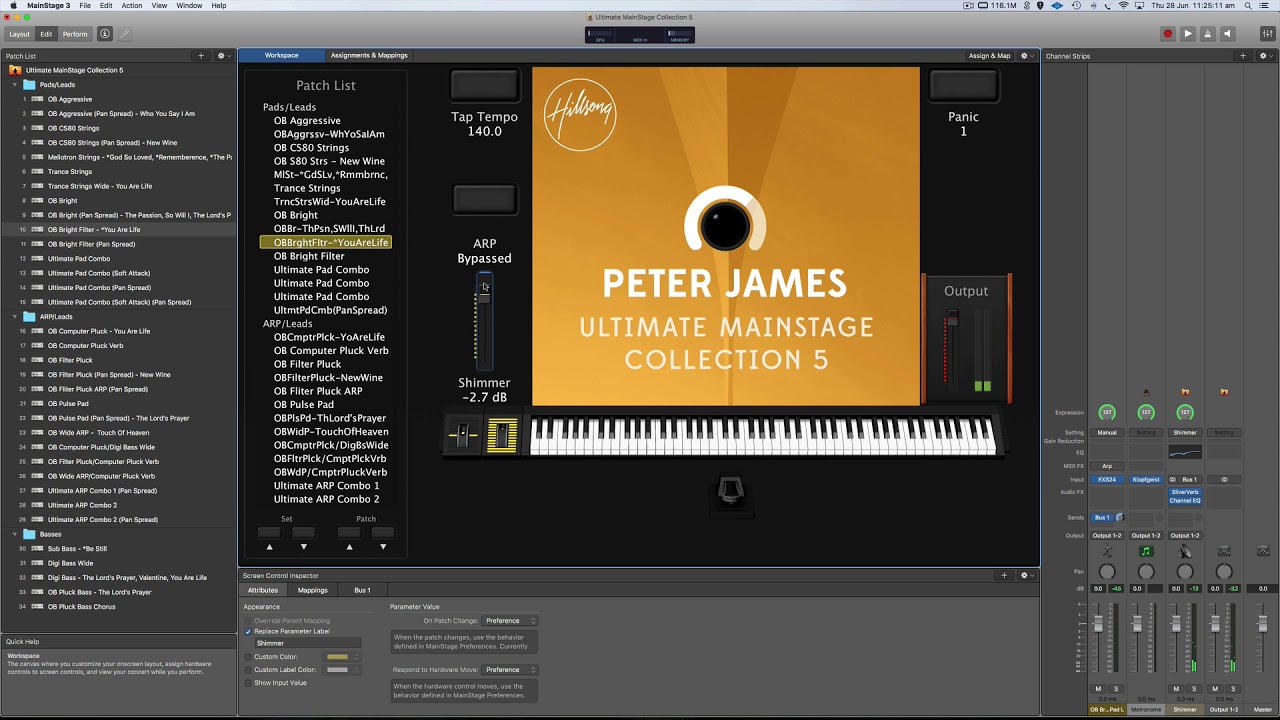Image resolution: width=1280 pixels, height=720 pixels.
Task: Collapse the Basses folder
Action: [x=15, y=534]
